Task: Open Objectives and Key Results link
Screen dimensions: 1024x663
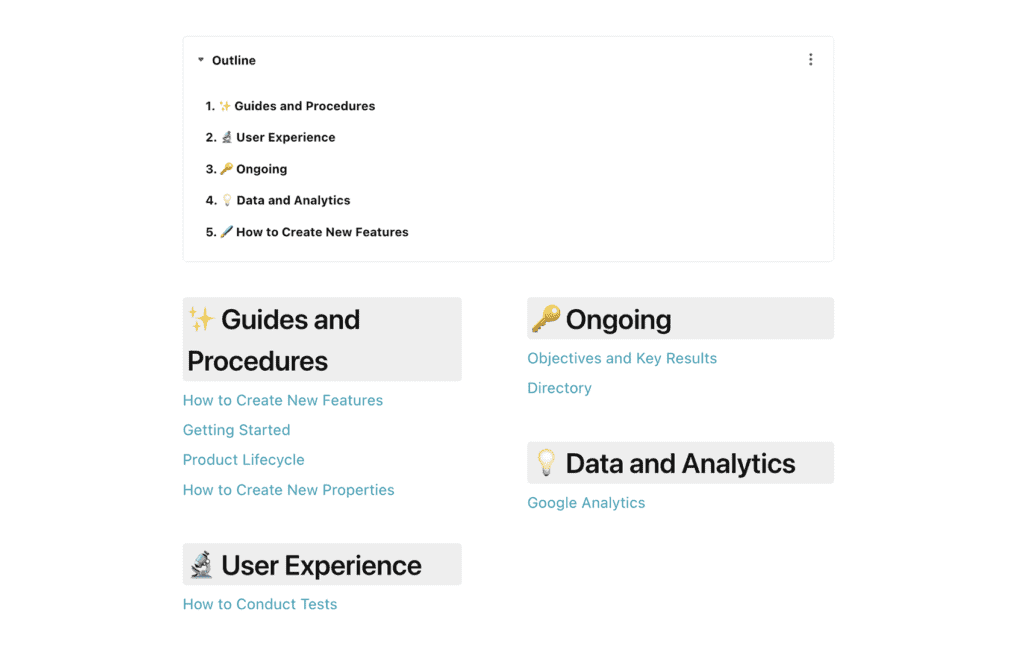Action: [x=622, y=358]
